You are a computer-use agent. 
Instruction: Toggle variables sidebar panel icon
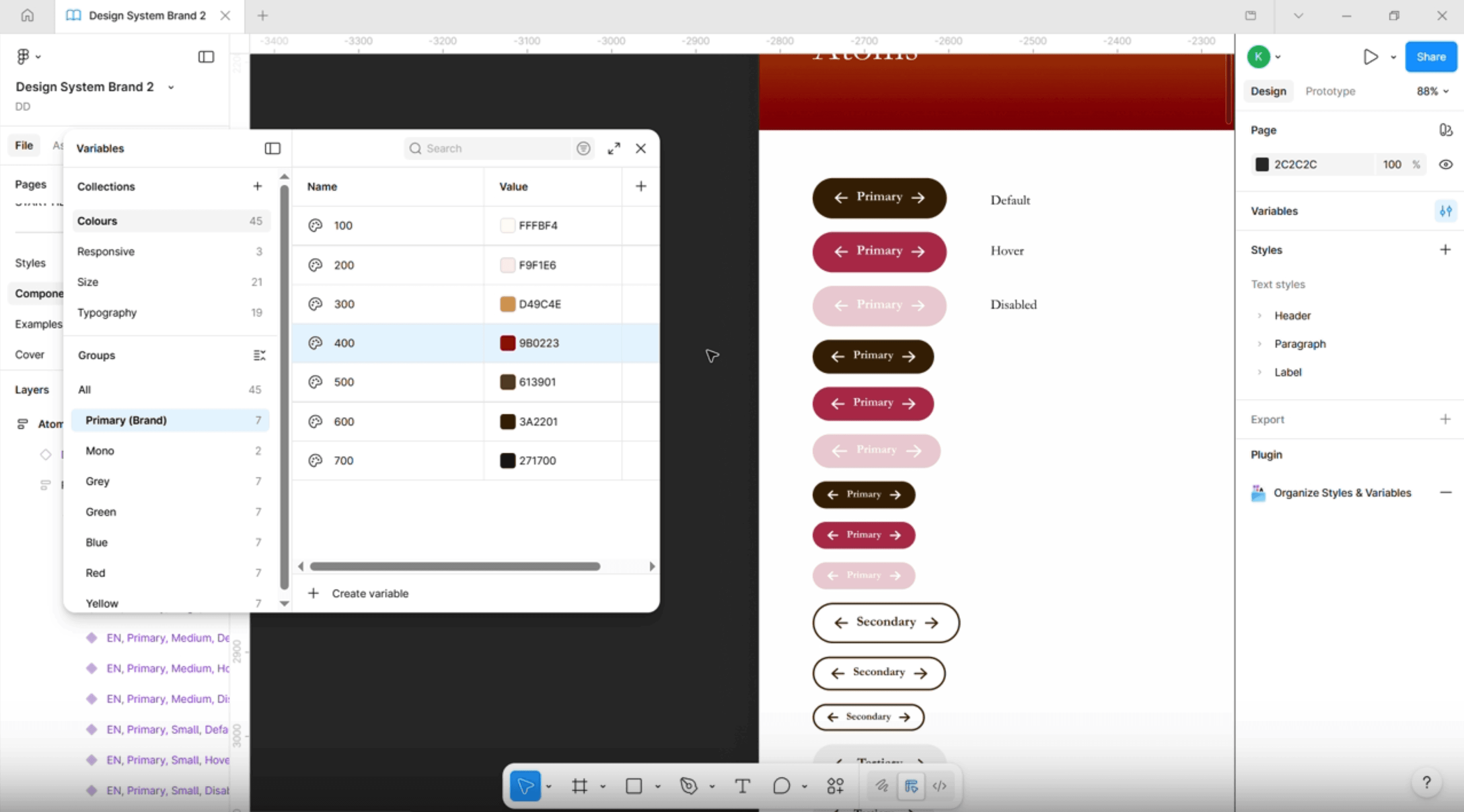[x=272, y=148]
